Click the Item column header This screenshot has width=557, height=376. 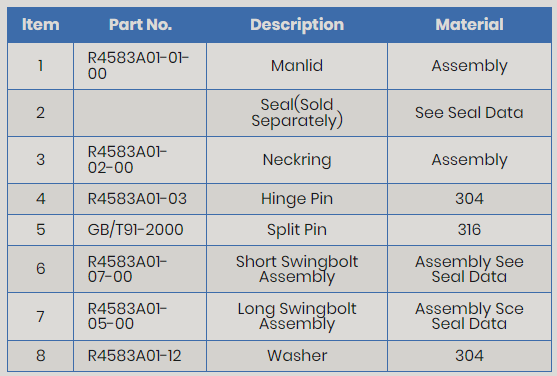pos(40,25)
